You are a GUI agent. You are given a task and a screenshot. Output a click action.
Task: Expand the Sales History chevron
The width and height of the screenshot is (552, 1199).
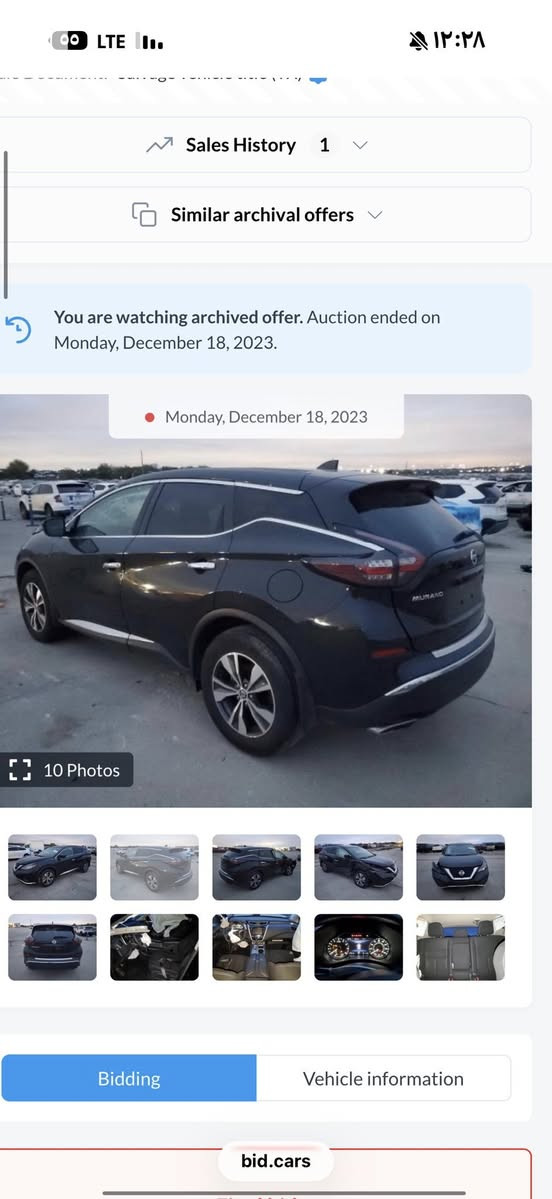(x=360, y=145)
